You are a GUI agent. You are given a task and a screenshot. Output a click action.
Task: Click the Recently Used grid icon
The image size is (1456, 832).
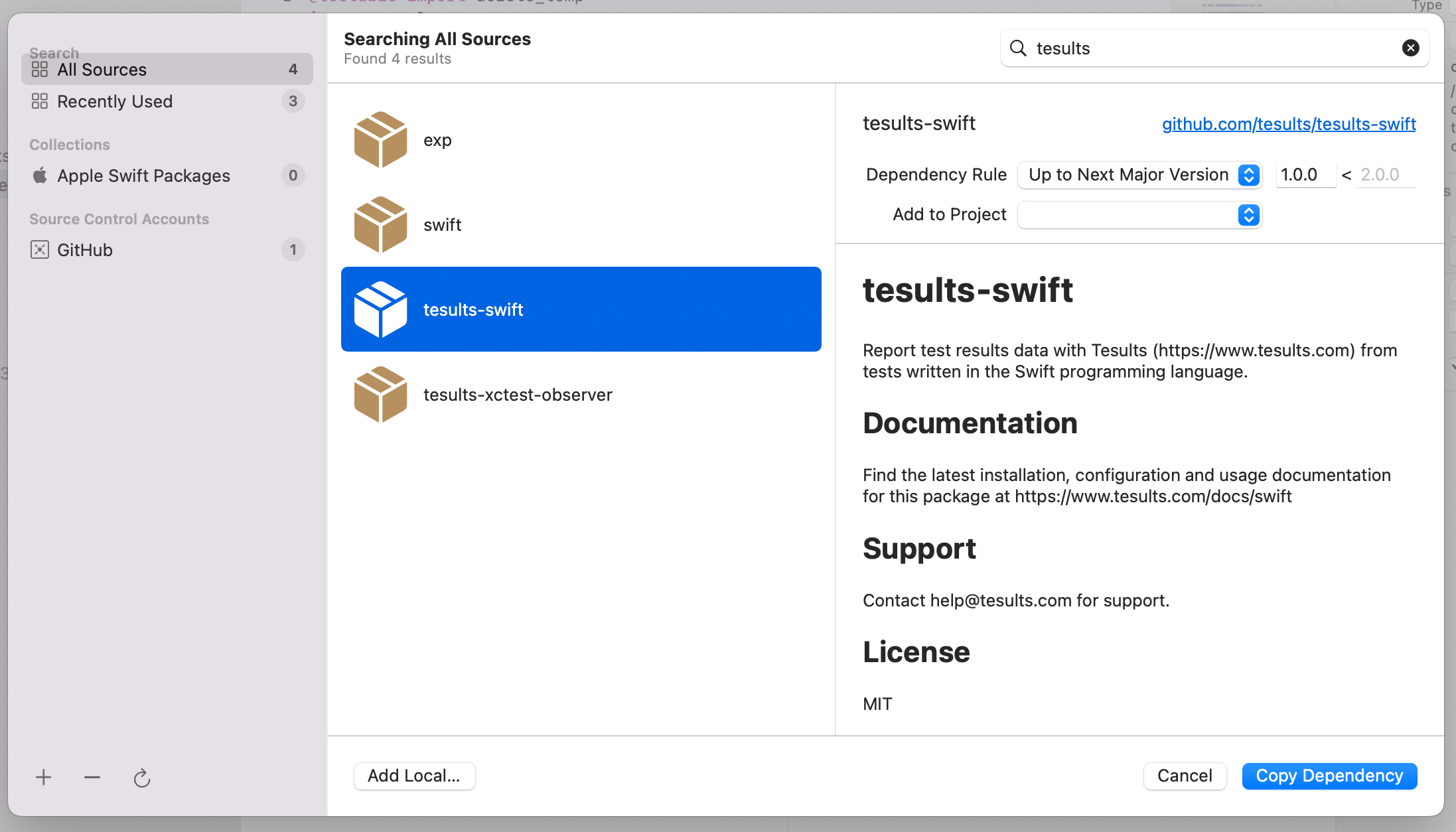[x=40, y=101]
